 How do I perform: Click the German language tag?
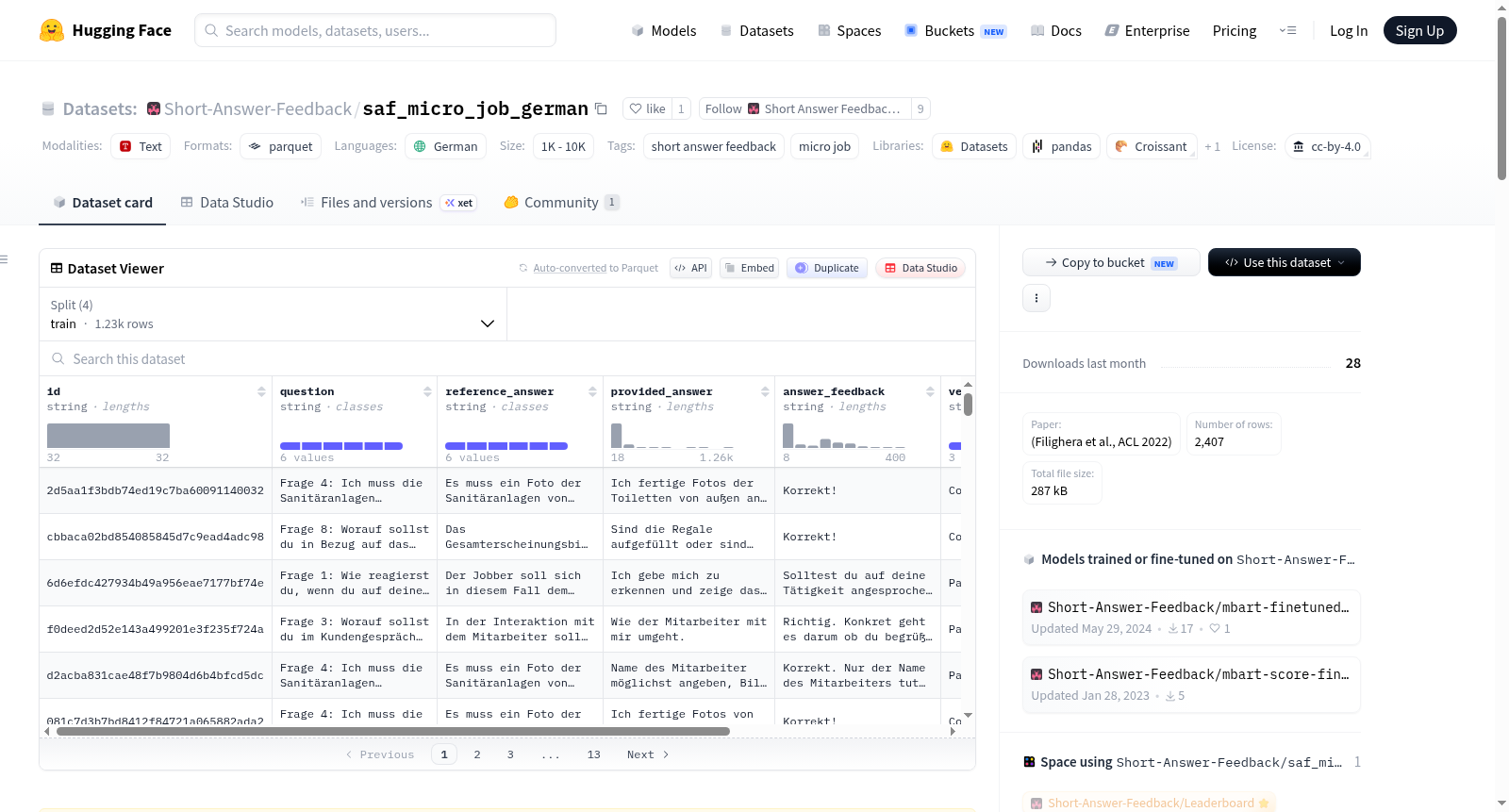pyautogui.click(x=446, y=146)
